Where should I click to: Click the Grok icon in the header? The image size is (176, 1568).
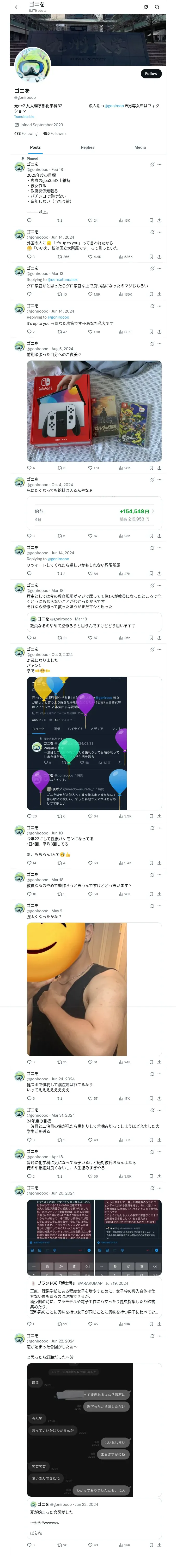coord(146,7)
